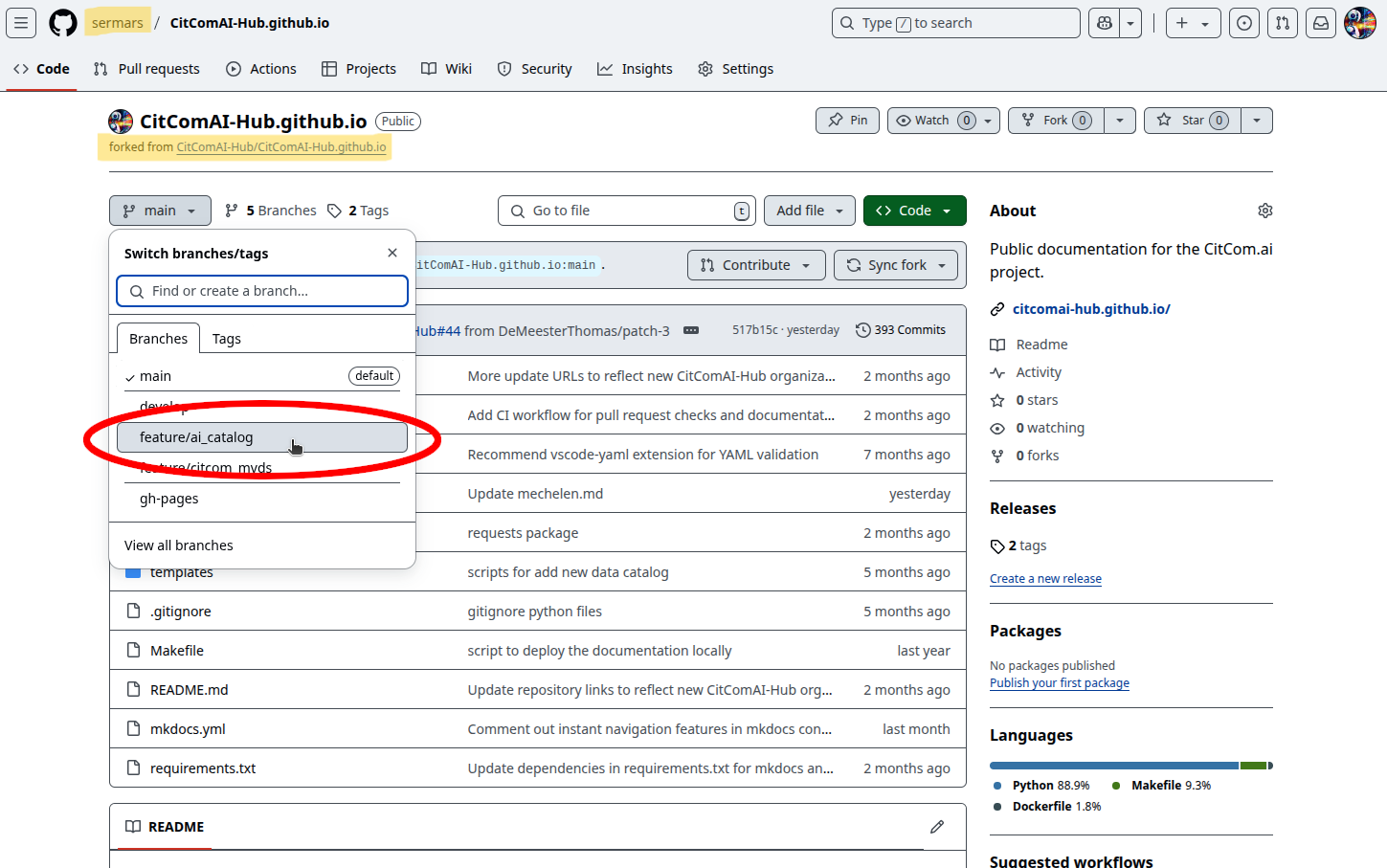The height and width of the screenshot is (868, 1387).
Task: Expand commit message ellipsis button
Action: click(x=691, y=330)
